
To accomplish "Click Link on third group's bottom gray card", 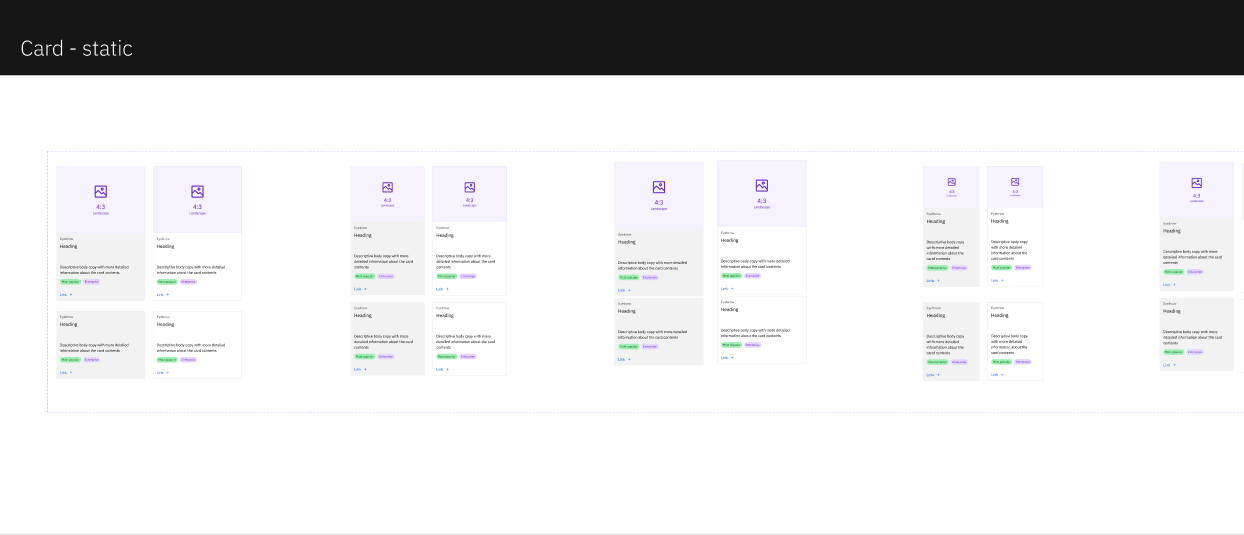I will point(623,359).
